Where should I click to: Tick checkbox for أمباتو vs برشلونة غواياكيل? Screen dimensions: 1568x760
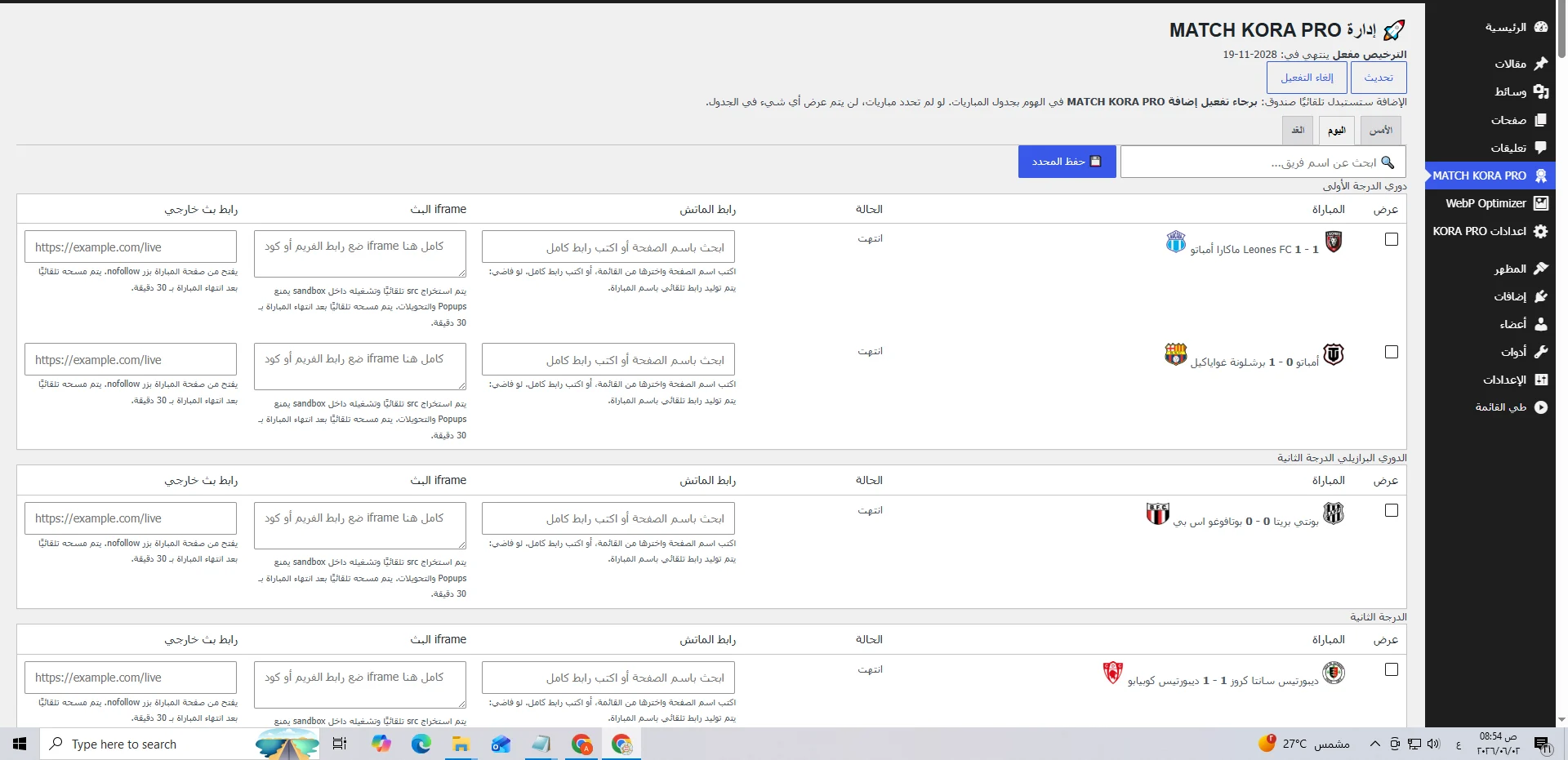point(1392,352)
